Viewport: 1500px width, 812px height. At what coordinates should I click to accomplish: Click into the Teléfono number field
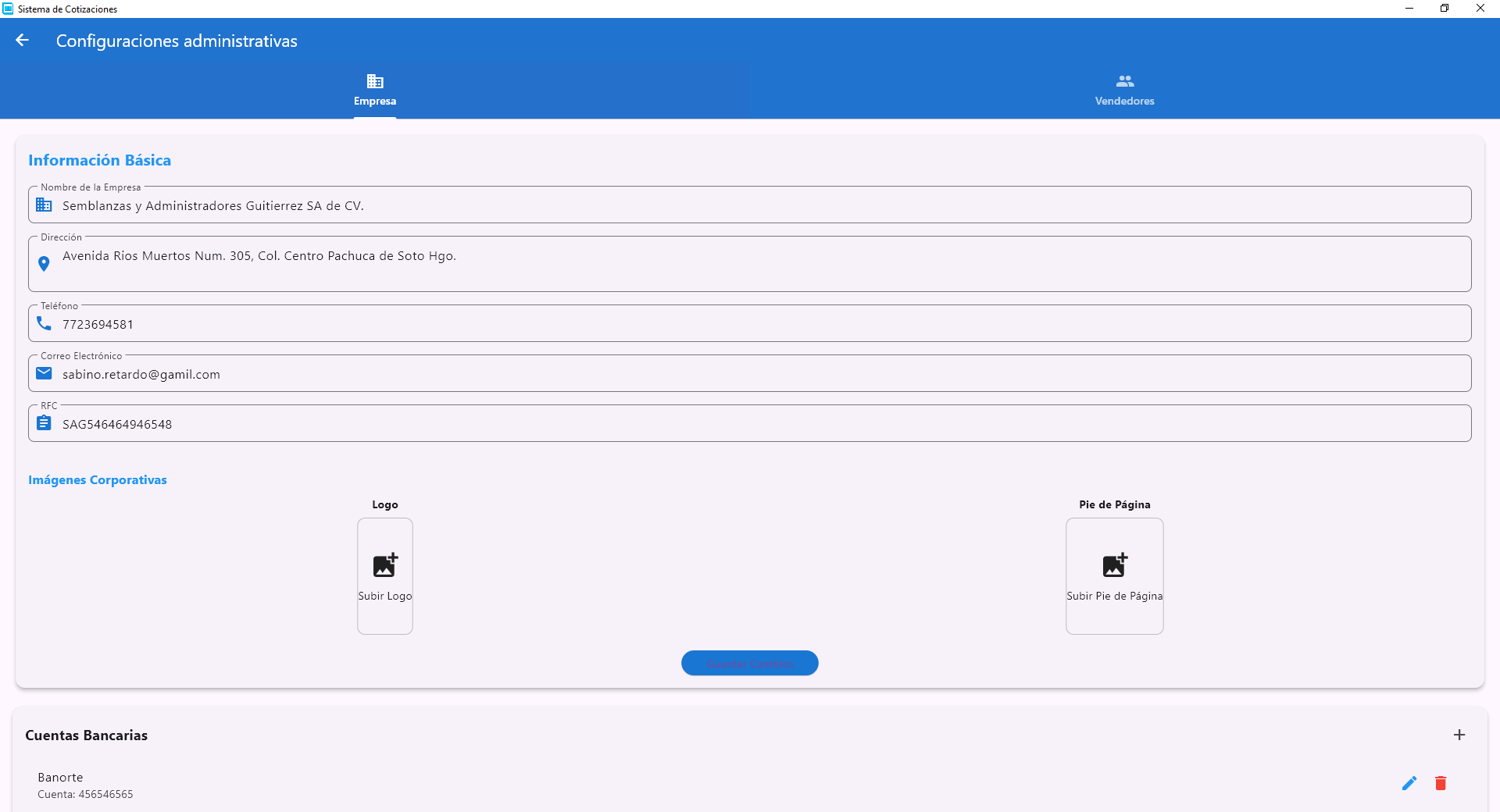coord(750,325)
